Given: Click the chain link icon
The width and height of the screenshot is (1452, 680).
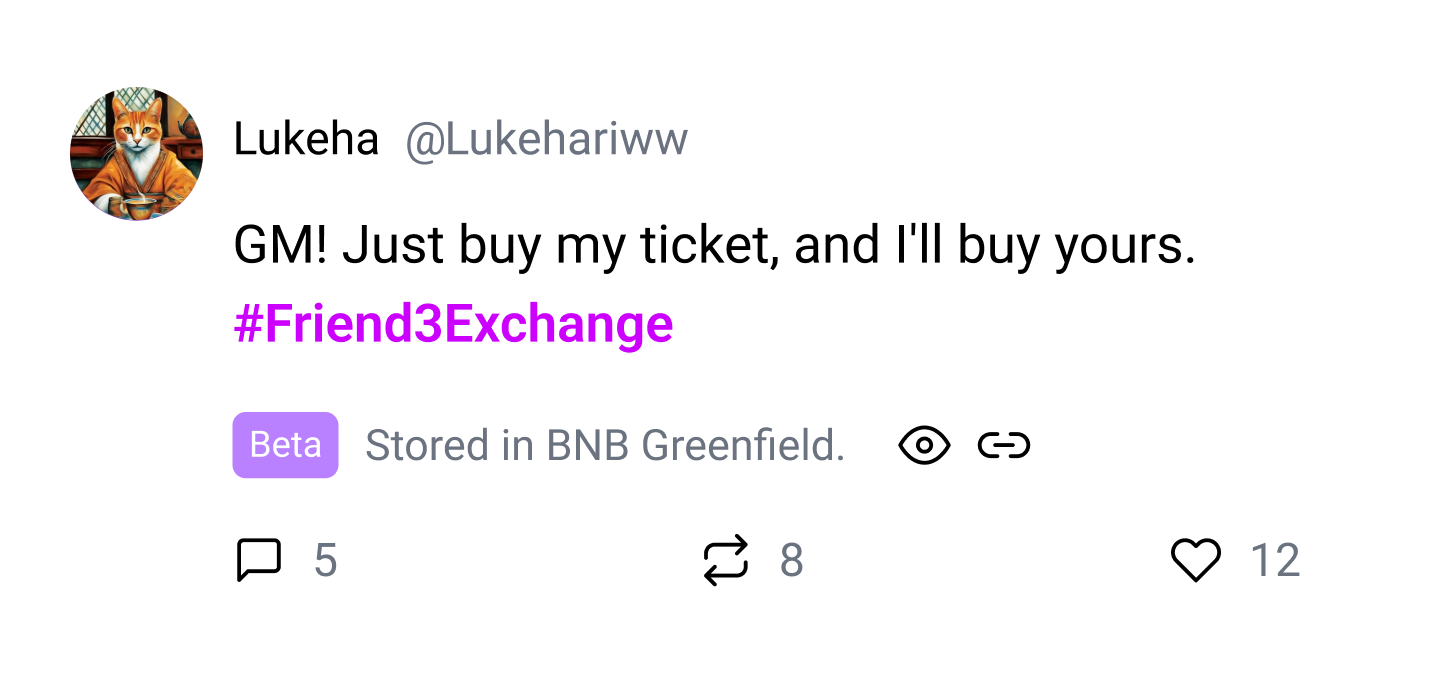Looking at the screenshot, I should point(1004,446).
